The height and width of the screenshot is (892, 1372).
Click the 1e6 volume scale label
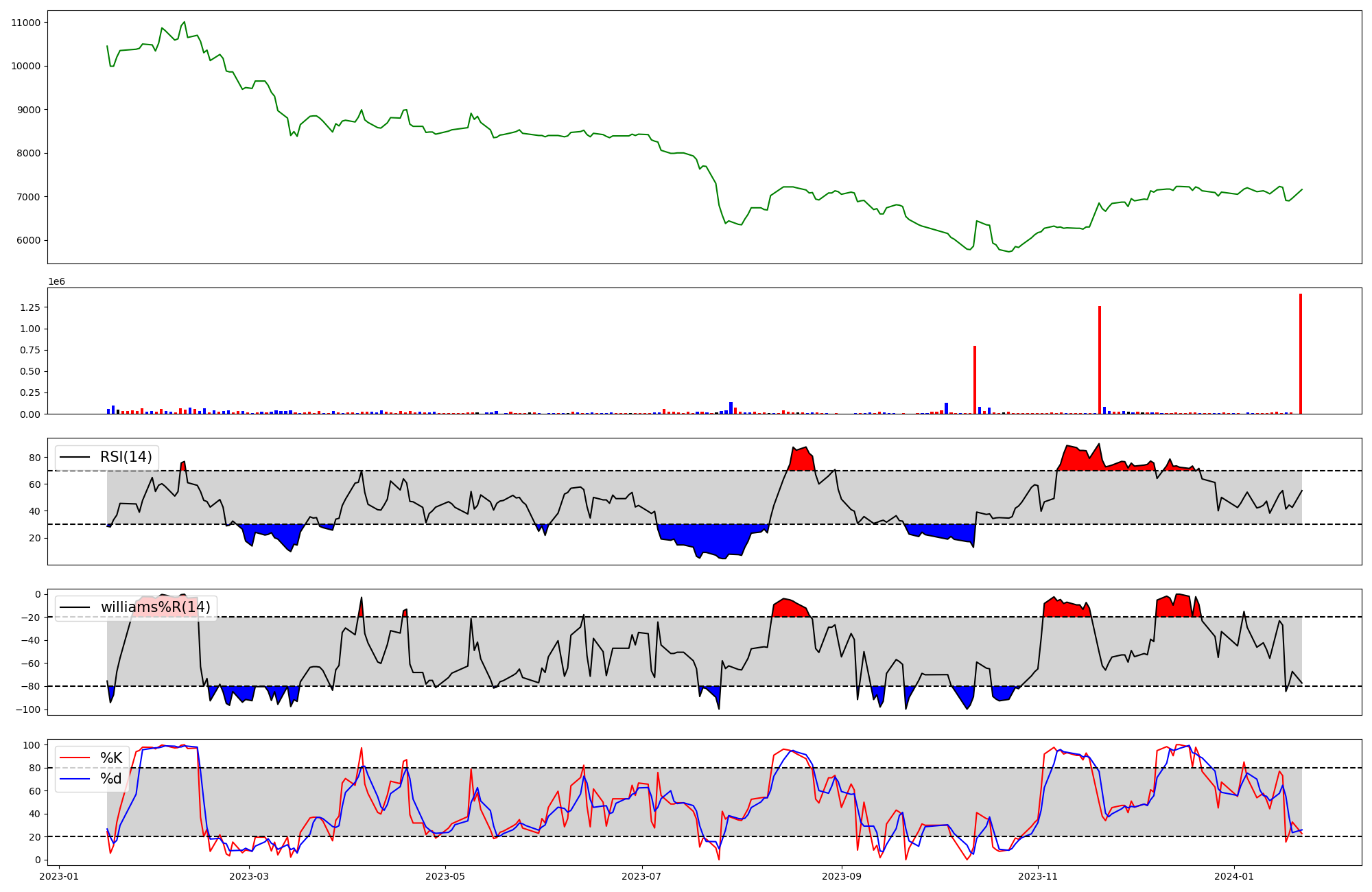tap(56, 281)
